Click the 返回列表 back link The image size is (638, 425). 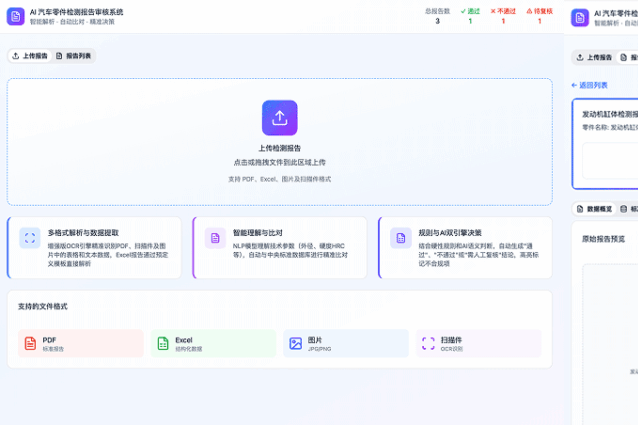click(589, 85)
